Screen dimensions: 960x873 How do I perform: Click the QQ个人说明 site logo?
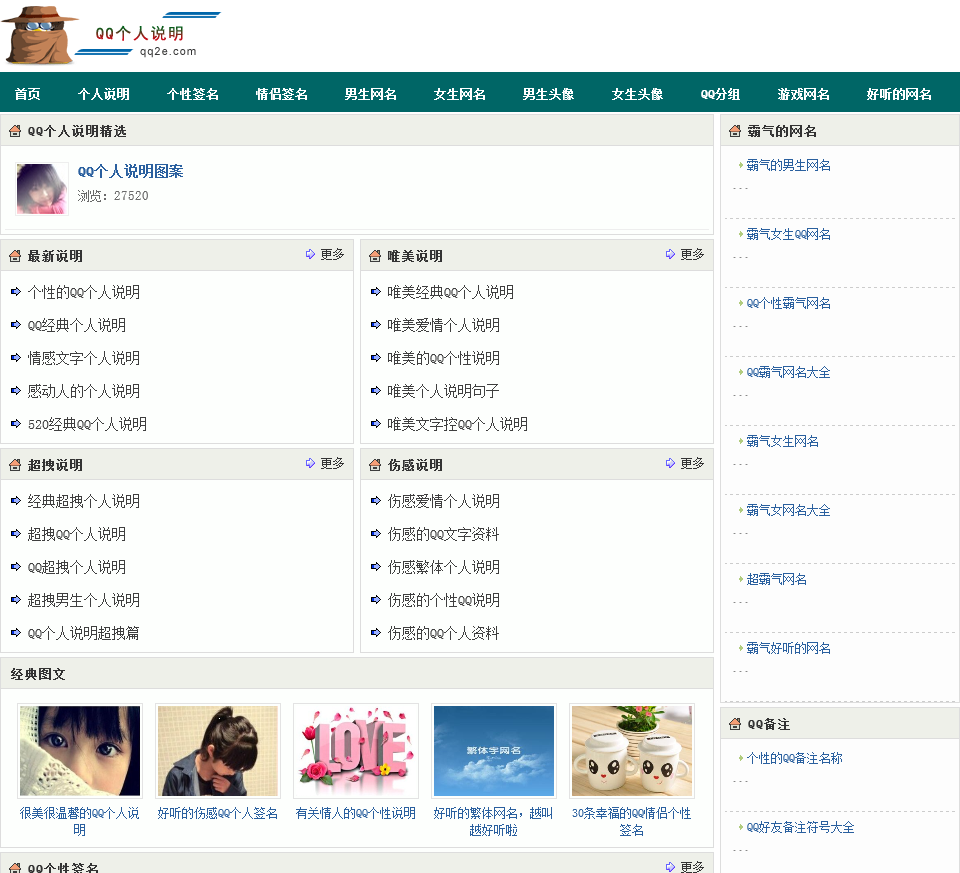point(111,35)
